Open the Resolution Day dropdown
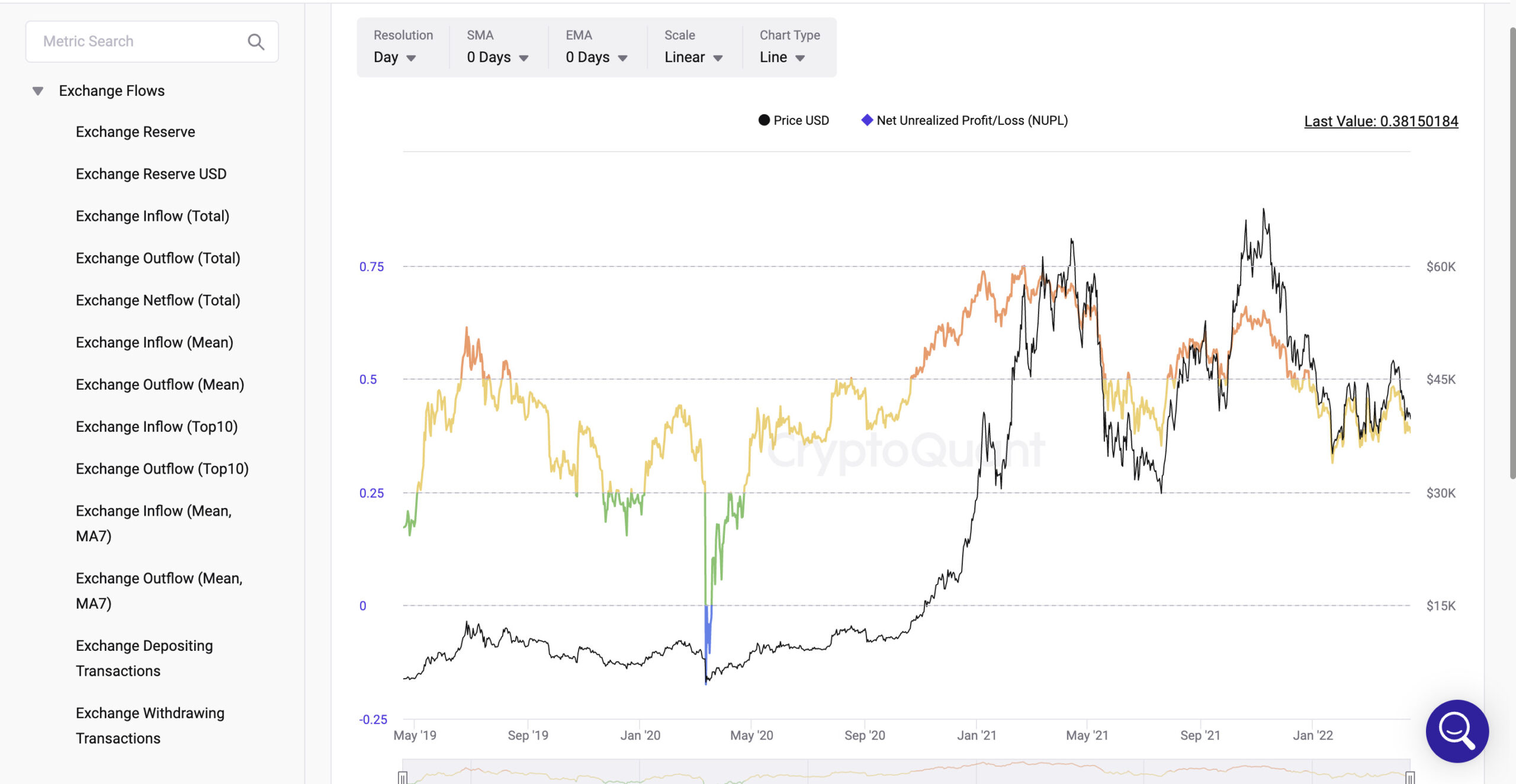 [x=395, y=57]
